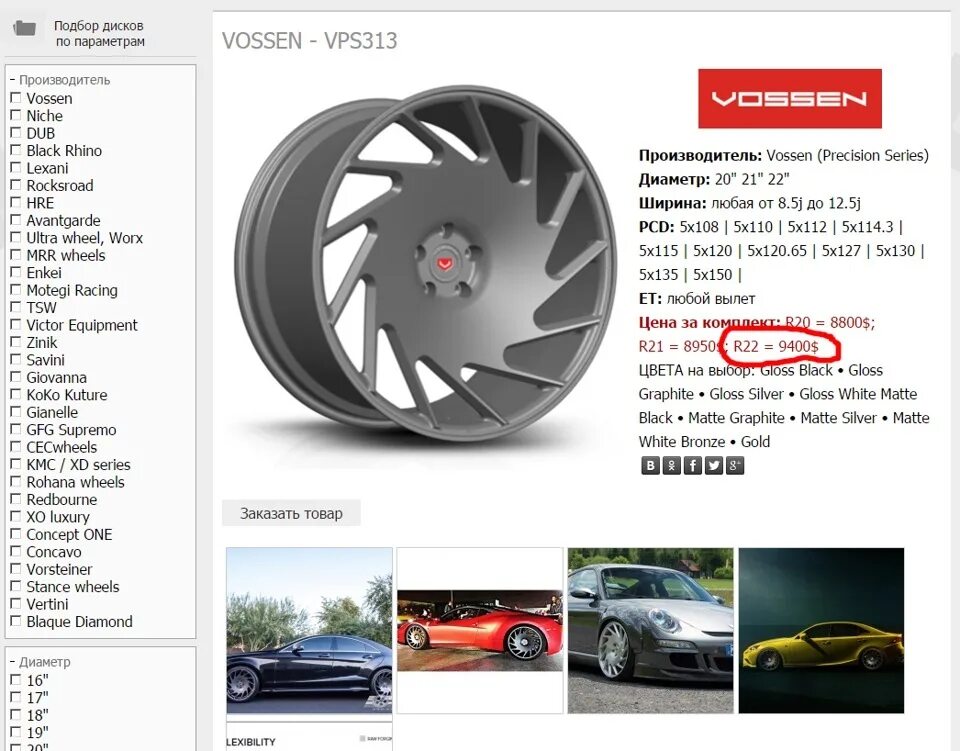Check the CECwheels checkbox
Image resolution: width=960 pixels, height=751 pixels.
pos(16,446)
